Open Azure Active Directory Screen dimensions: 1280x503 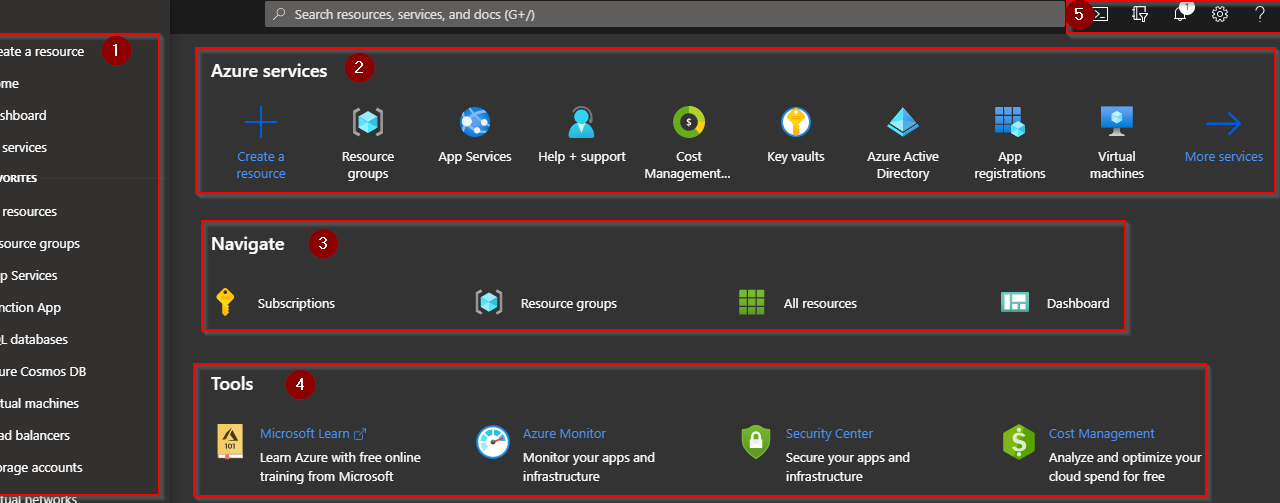pyautogui.click(x=902, y=124)
